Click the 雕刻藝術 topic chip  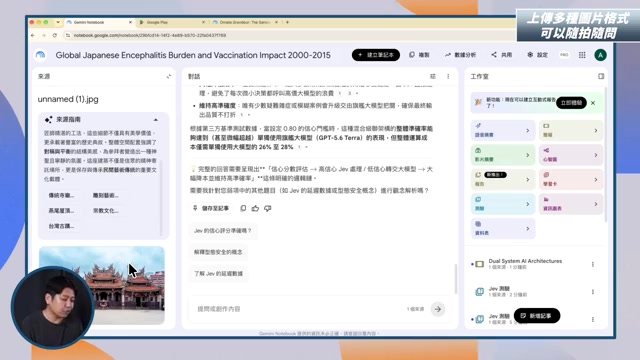coord(105,196)
